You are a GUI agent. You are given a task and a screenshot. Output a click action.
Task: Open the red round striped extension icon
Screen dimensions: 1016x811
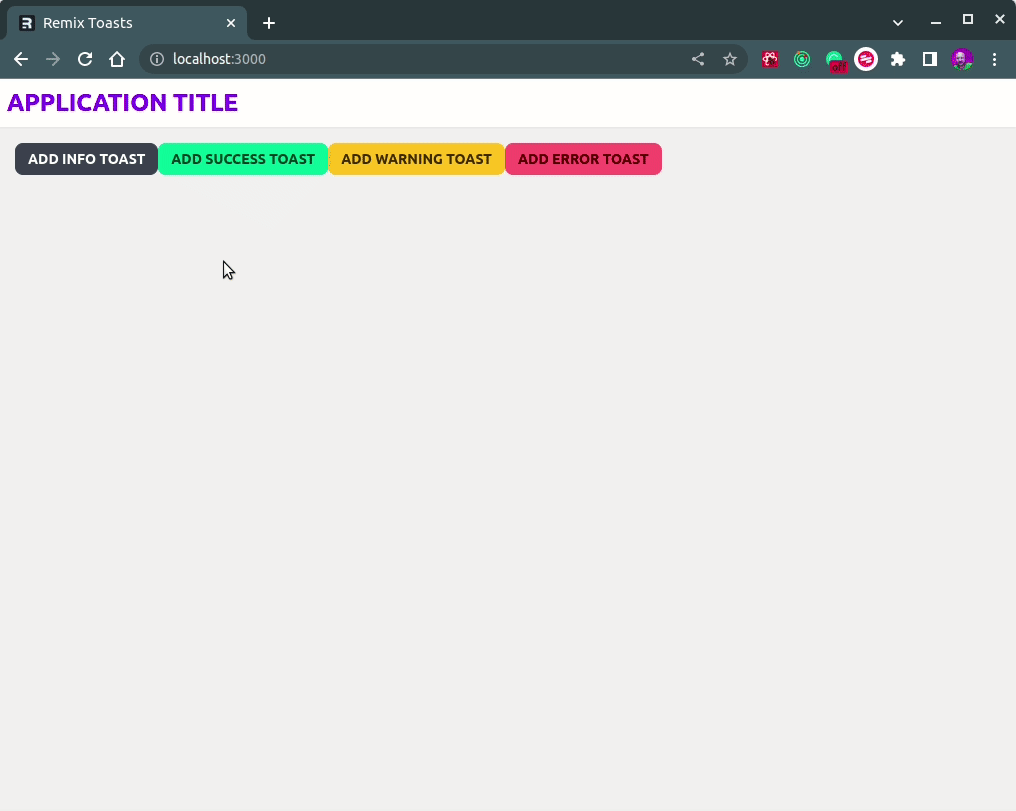tap(866, 60)
